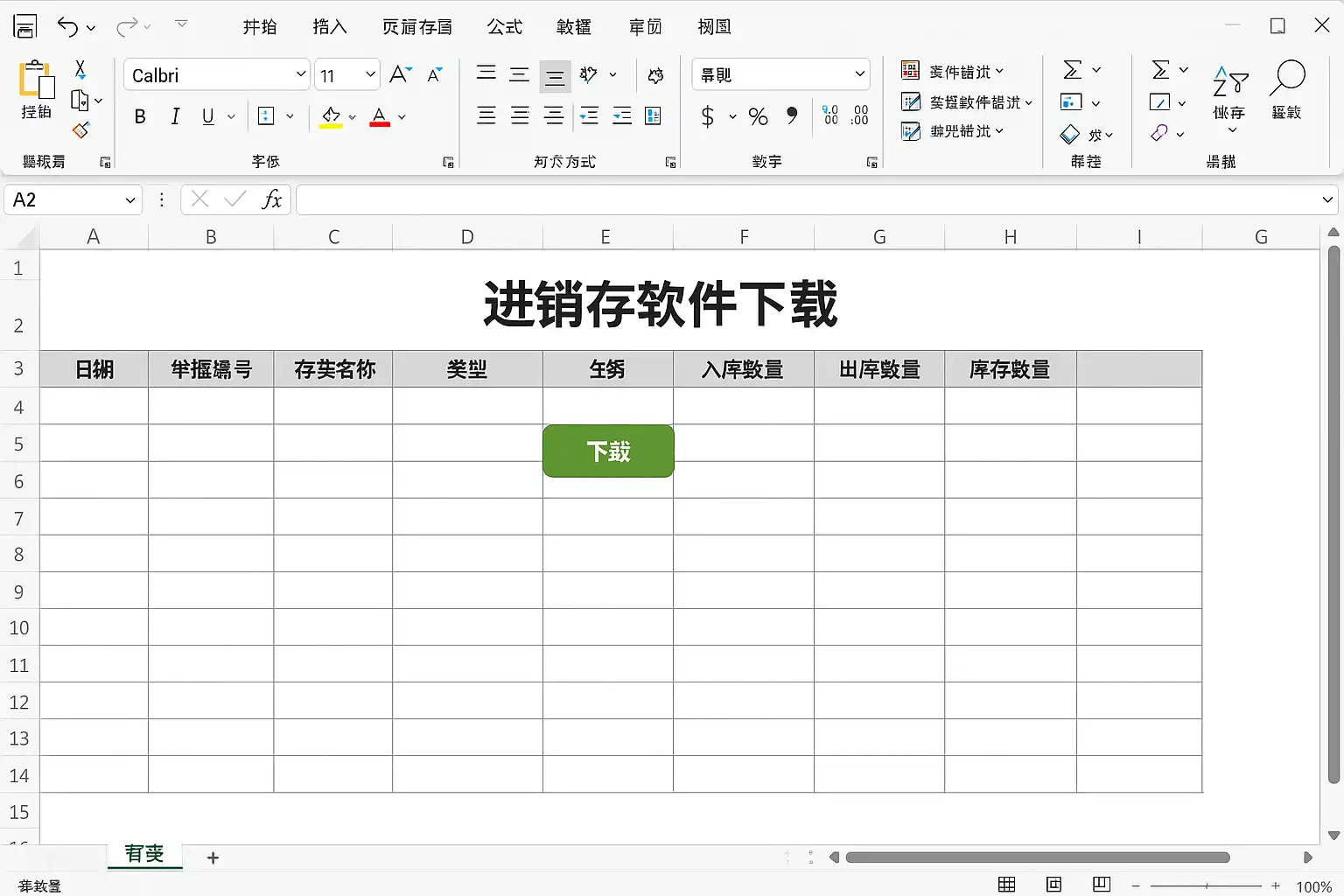Click the green 下载 button

[608, 451]
